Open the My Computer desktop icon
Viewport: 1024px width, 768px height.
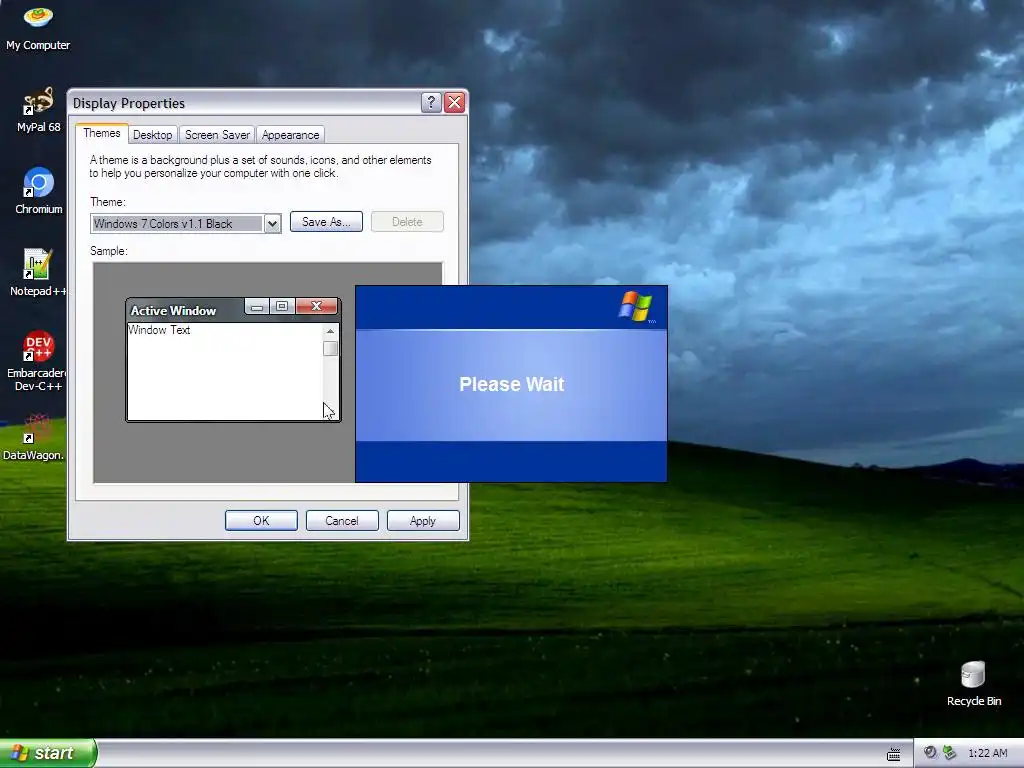coord(38,27)
